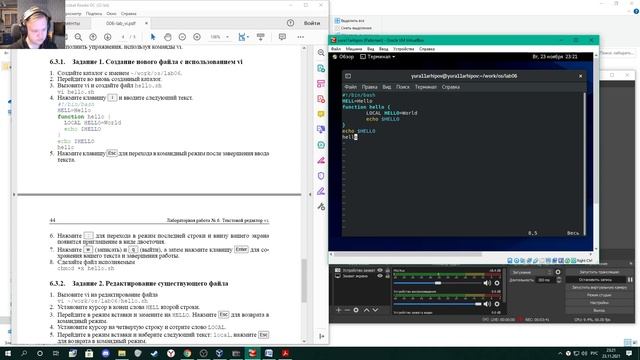Collapse the right pane arrow in Acrobat
Viewport: 640px width, 360px height.
310,195
